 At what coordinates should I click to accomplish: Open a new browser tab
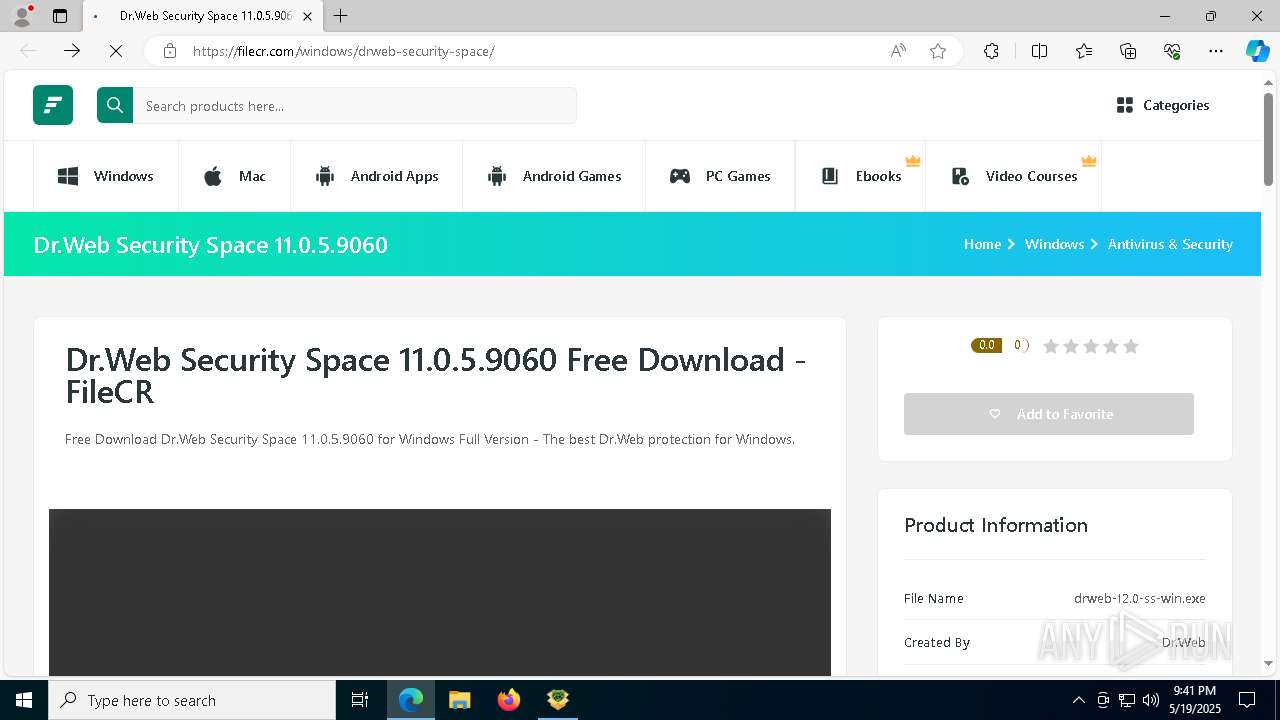tap(341, 16)
